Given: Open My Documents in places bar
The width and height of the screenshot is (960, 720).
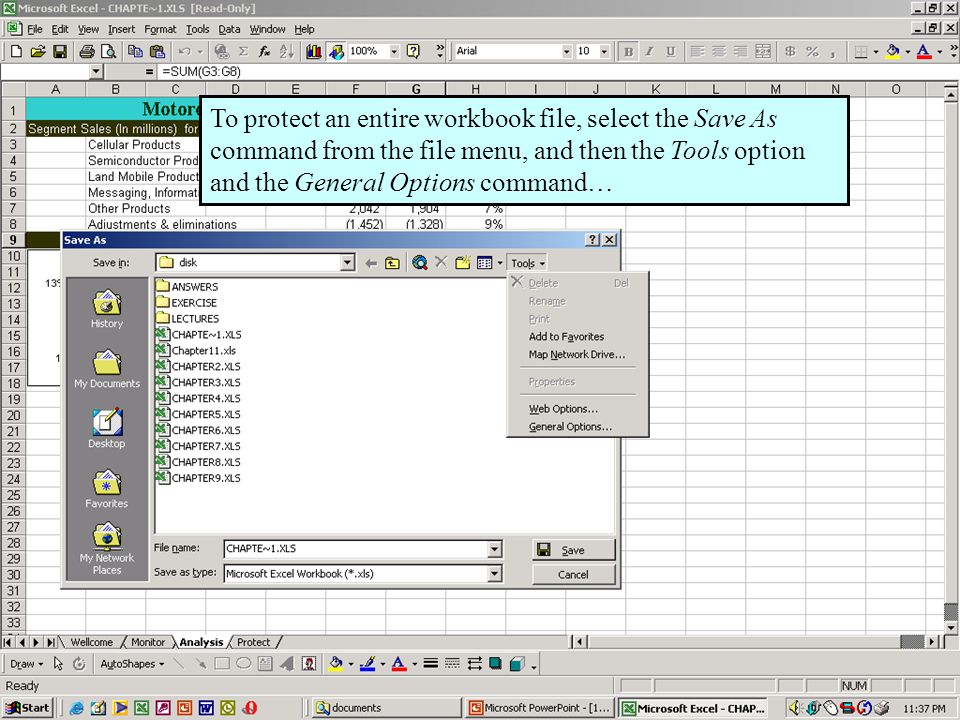Looking at the screenshot, I should [107, 369].
